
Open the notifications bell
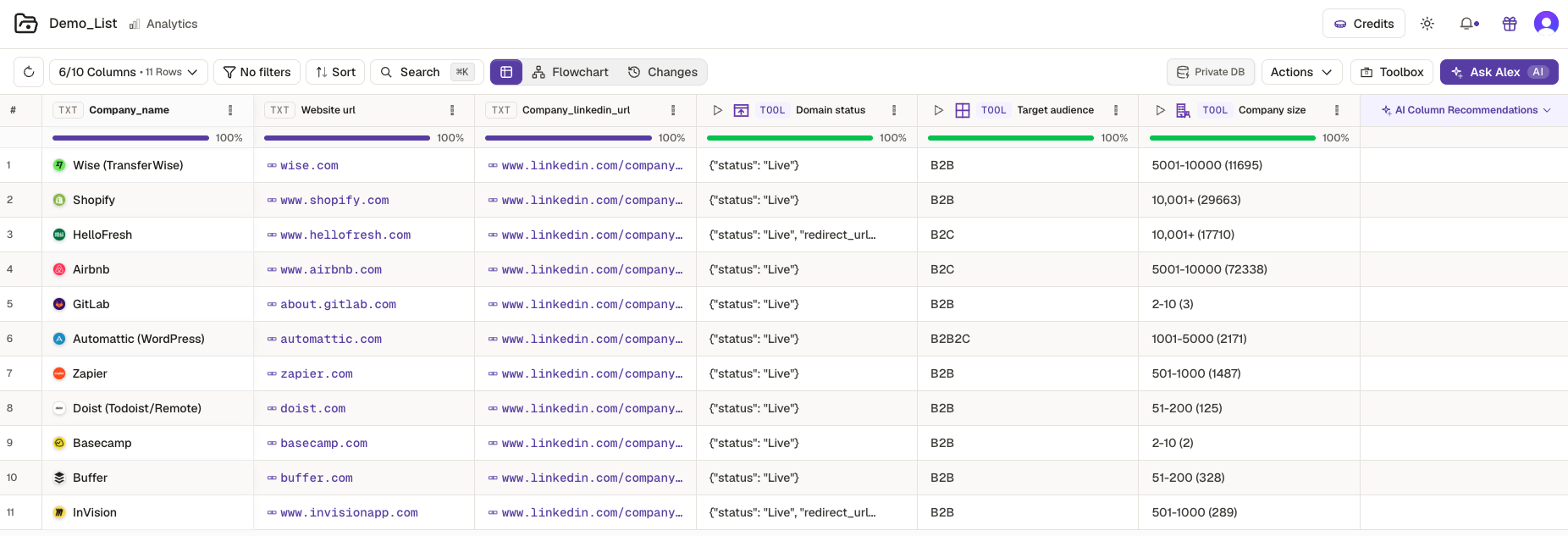click(1469, 24)
